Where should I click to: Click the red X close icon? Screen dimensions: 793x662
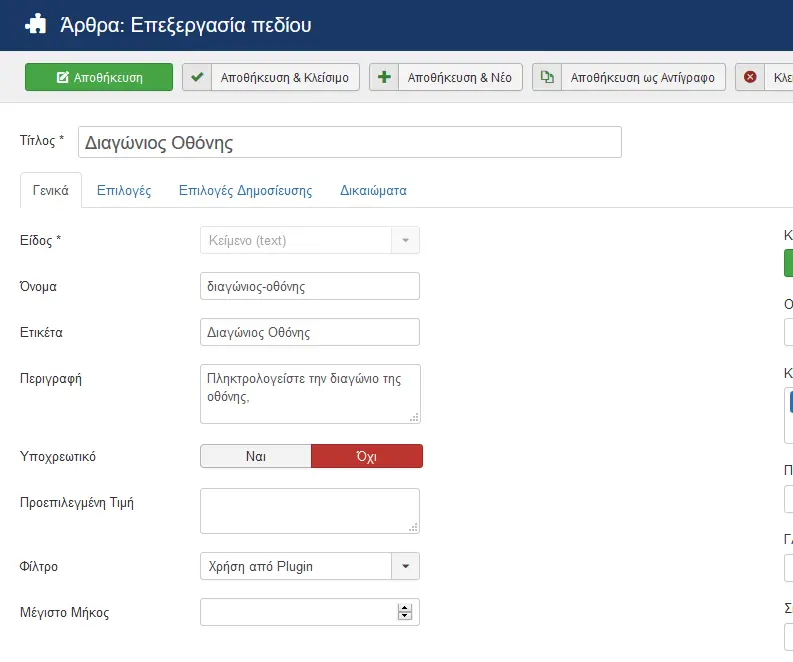coord(750,77)
